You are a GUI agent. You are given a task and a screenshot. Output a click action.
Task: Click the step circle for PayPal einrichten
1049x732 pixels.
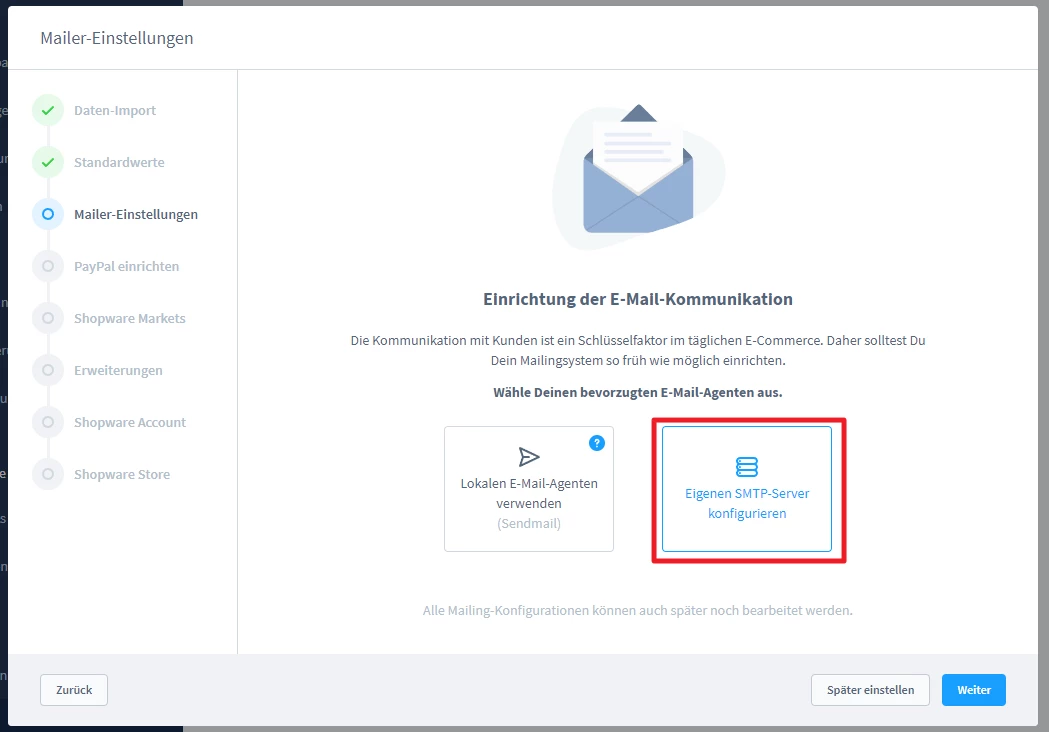[47, 266]
